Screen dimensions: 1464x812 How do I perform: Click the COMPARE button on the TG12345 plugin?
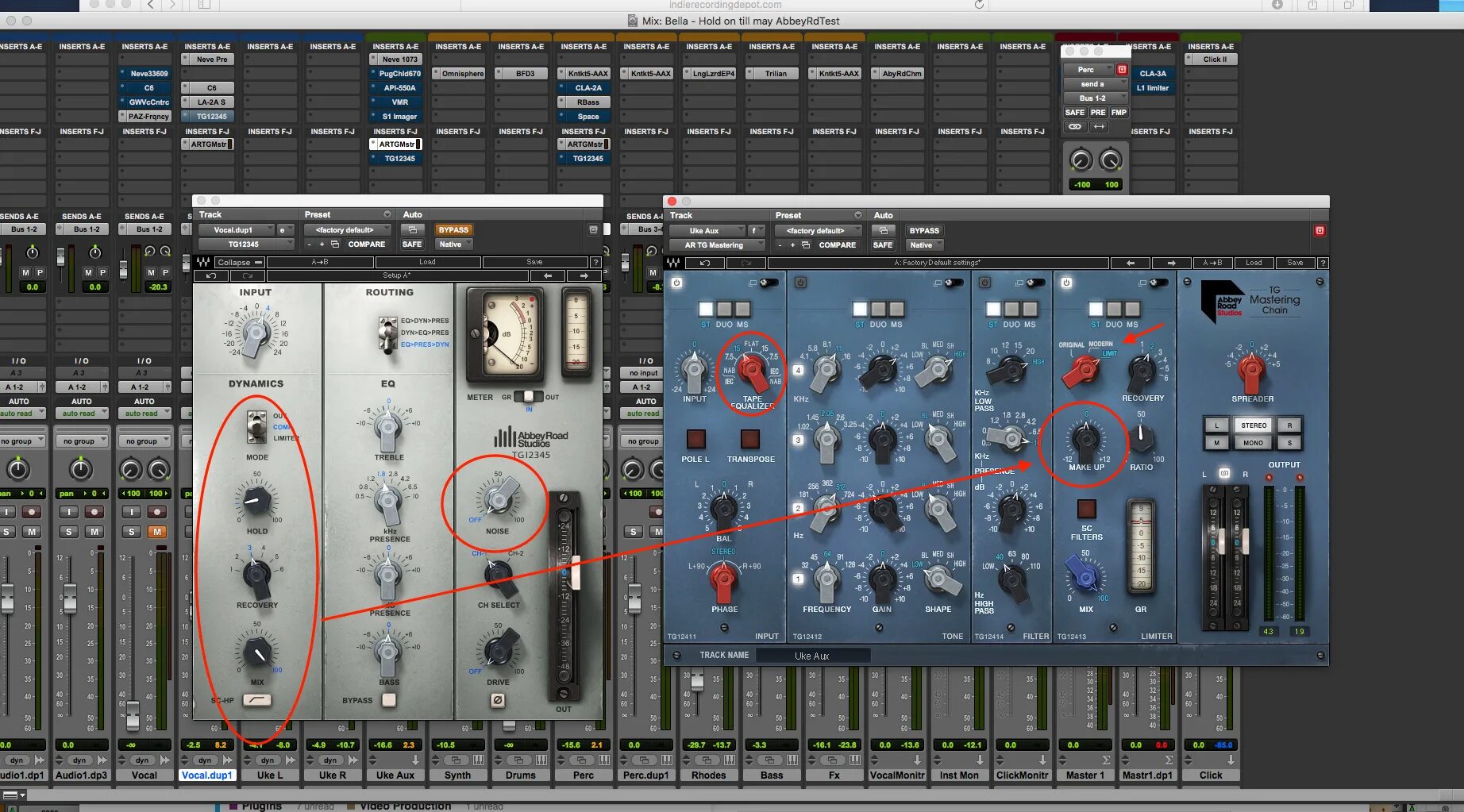[x=367, y=244]
